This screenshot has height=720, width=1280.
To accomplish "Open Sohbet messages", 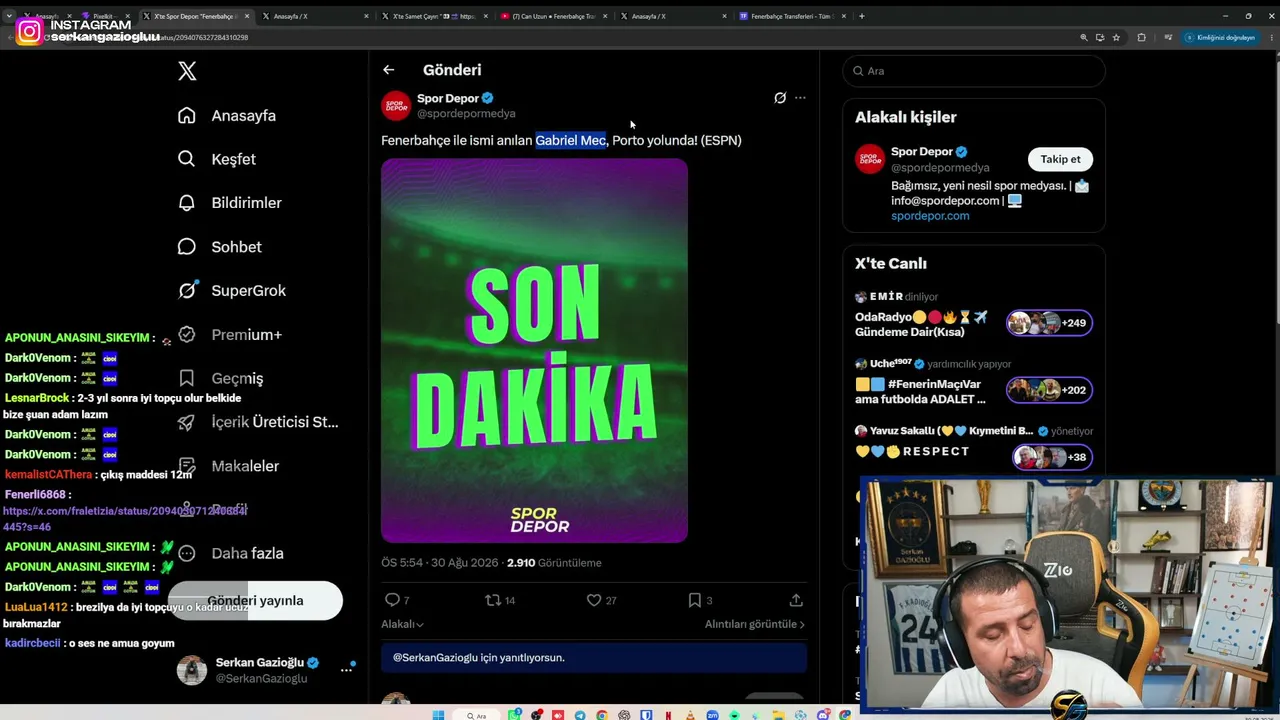I will tap(236, 247).
